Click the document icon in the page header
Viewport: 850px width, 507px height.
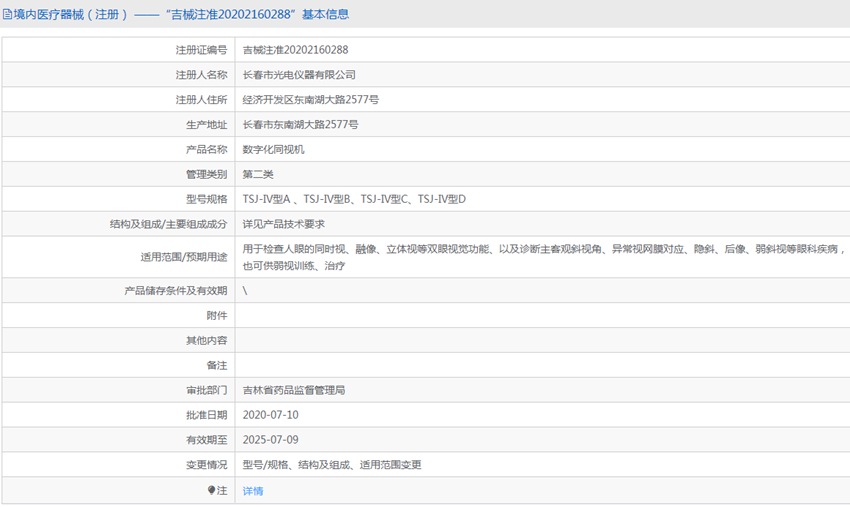7,15
